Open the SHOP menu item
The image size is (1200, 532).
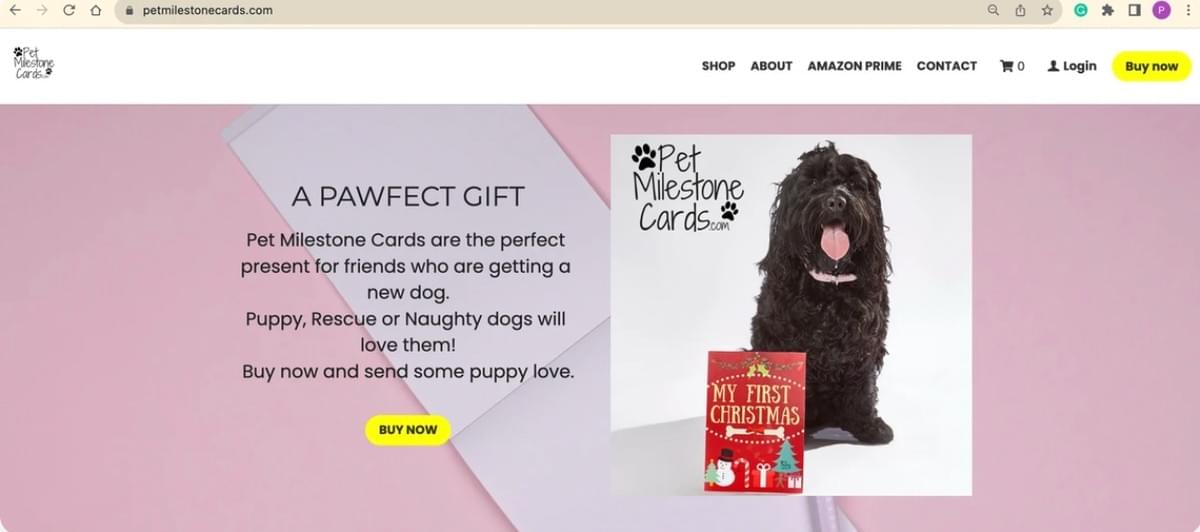click(x=718, y=66)
